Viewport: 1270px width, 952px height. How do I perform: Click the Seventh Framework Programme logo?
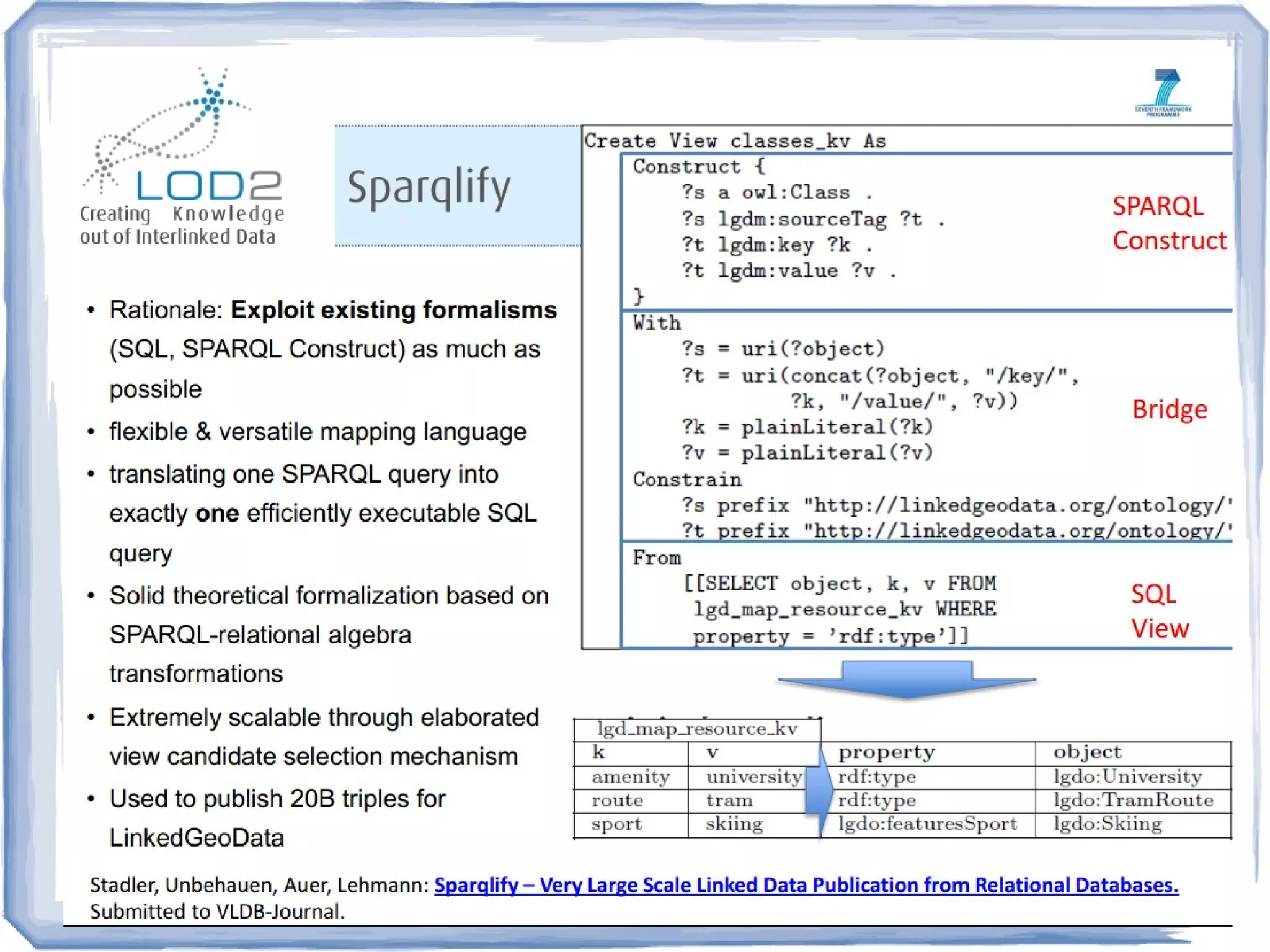tap(1163, 93)
